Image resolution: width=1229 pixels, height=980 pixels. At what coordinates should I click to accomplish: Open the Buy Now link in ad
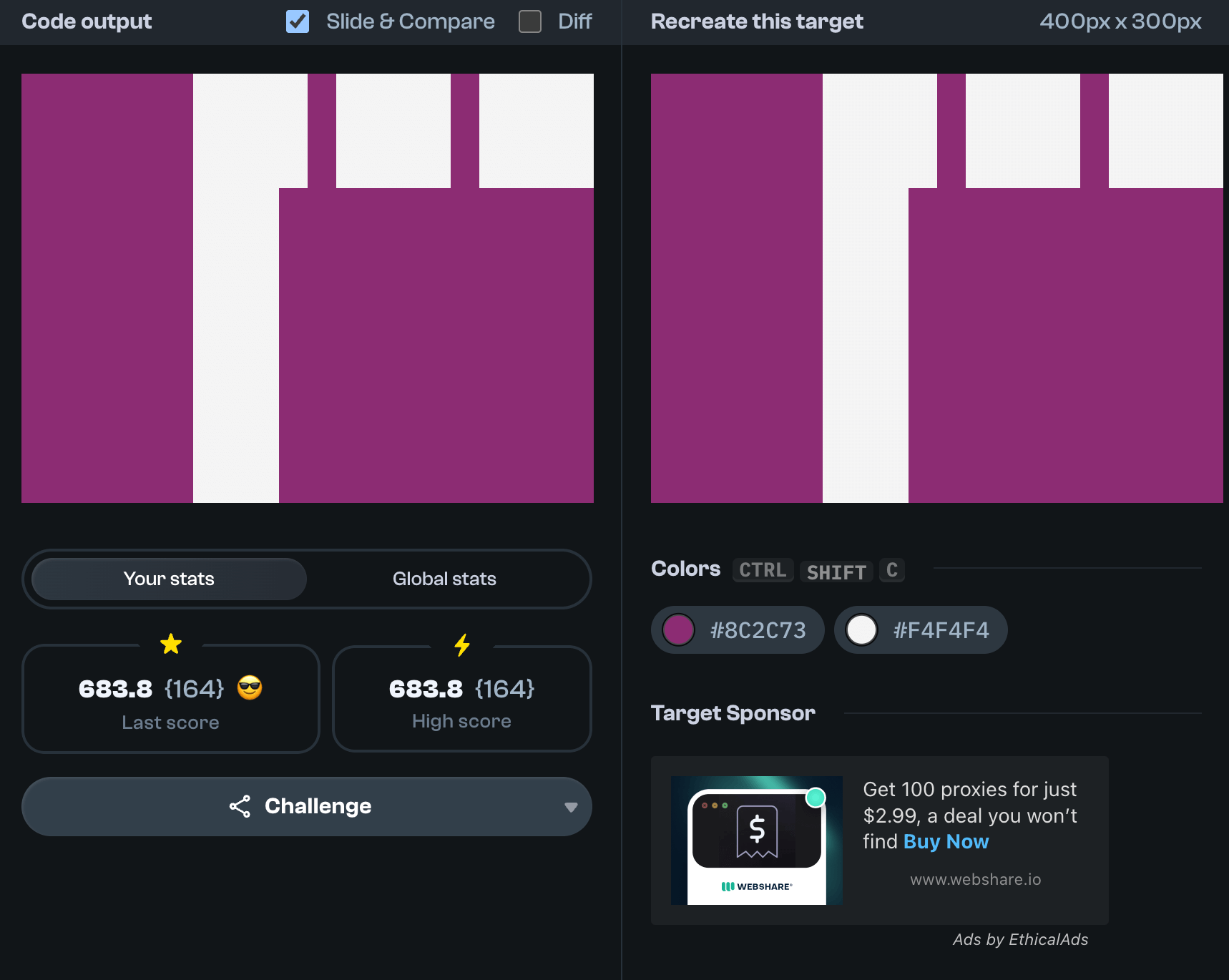pos(946,842)
